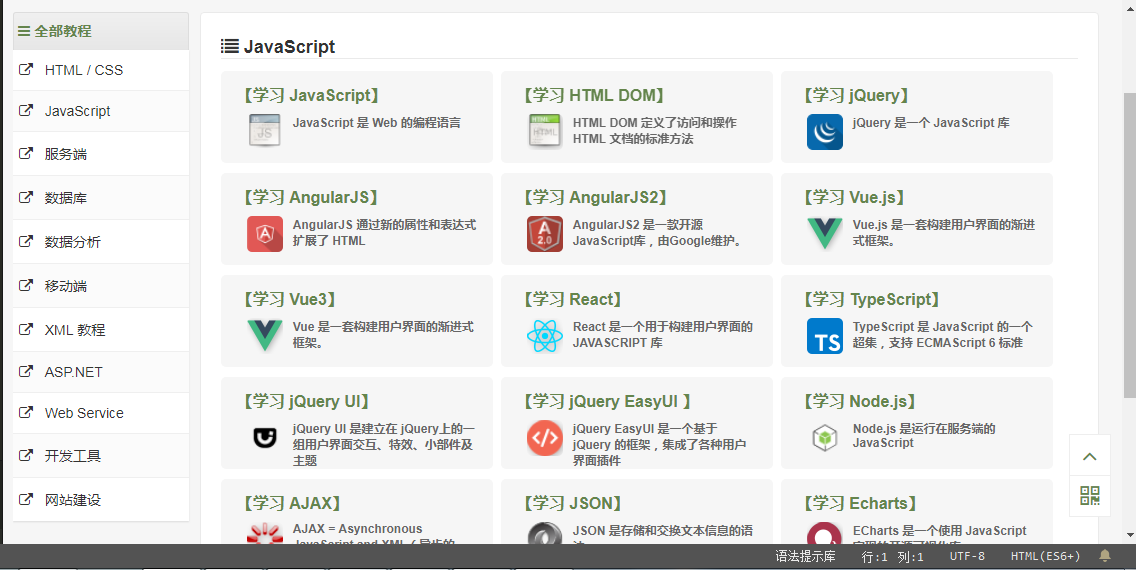Open the 【学习 JavaScript】 tutorial link
The height and width of the screenshot is (570, 1136).
[x=311, y=96]
